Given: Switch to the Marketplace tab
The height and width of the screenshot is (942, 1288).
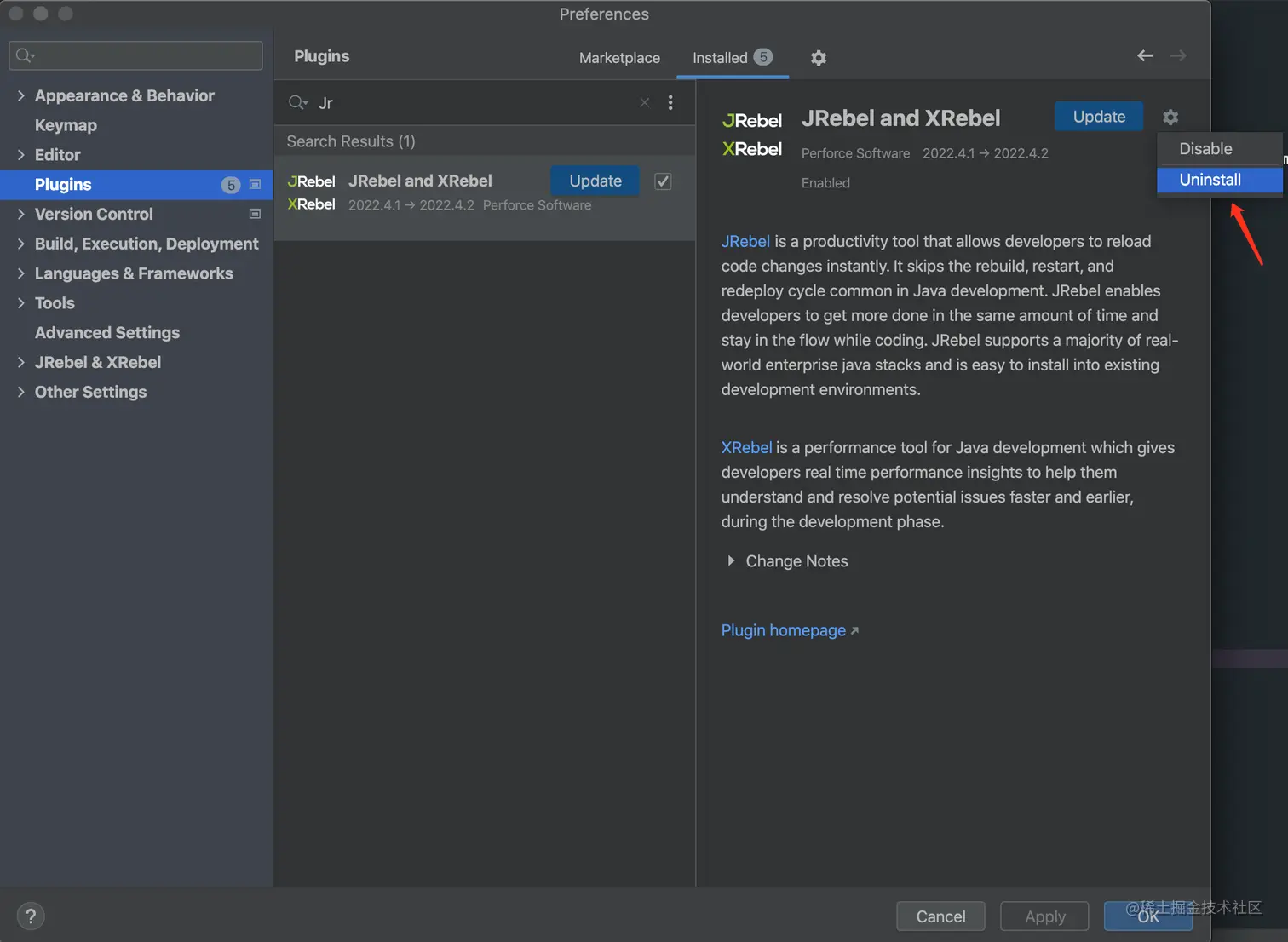Looking at the screenshot, I should [619, 58].
